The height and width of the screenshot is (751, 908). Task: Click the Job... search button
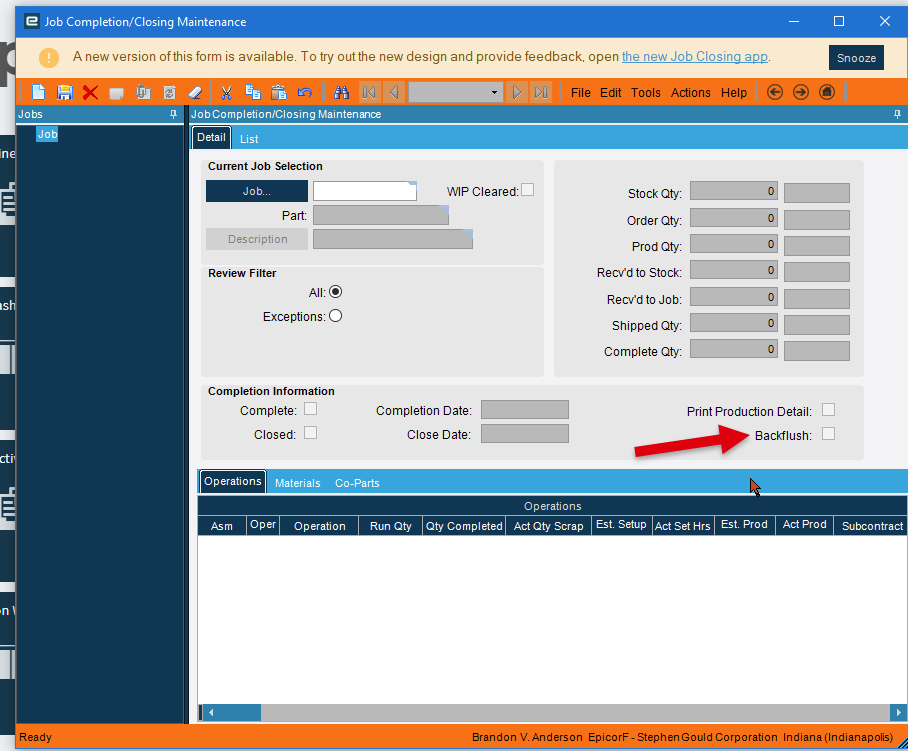tap(257, 191)
